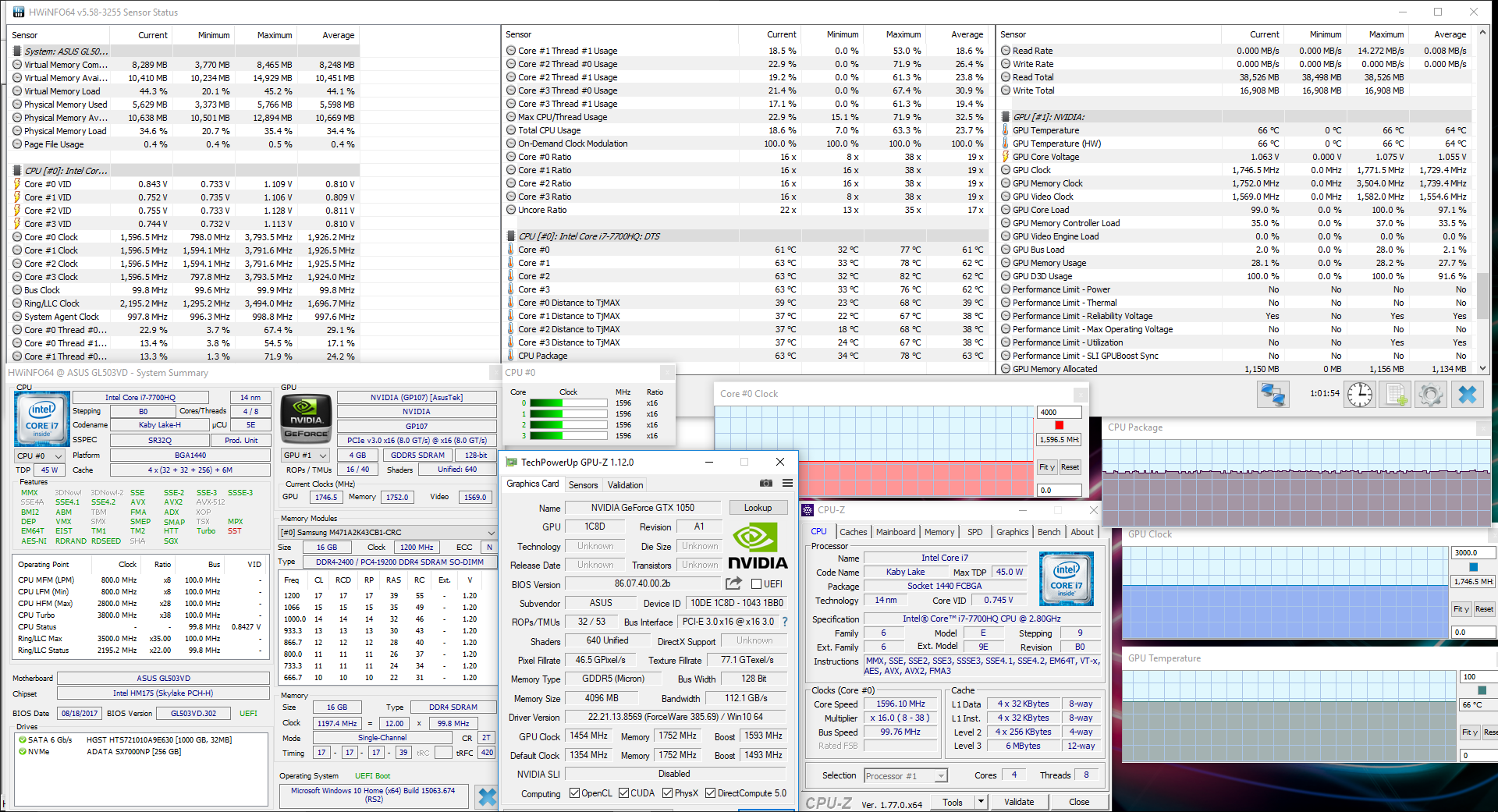1498x812 pixels.
Task: Click the BIOS share/export arrow icon in GPU-Z
Action: (x=733, y=583)
